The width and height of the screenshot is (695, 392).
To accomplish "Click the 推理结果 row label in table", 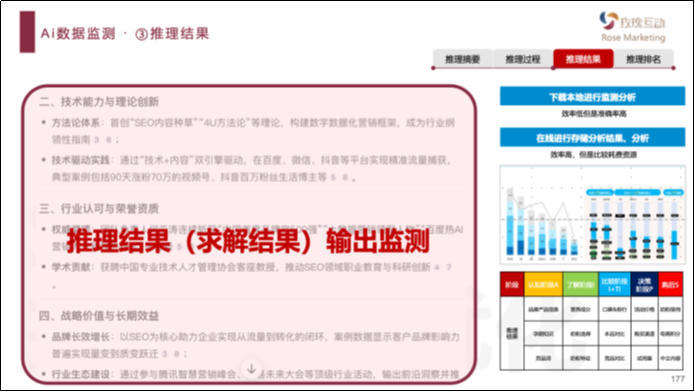I will click(512, 333).
